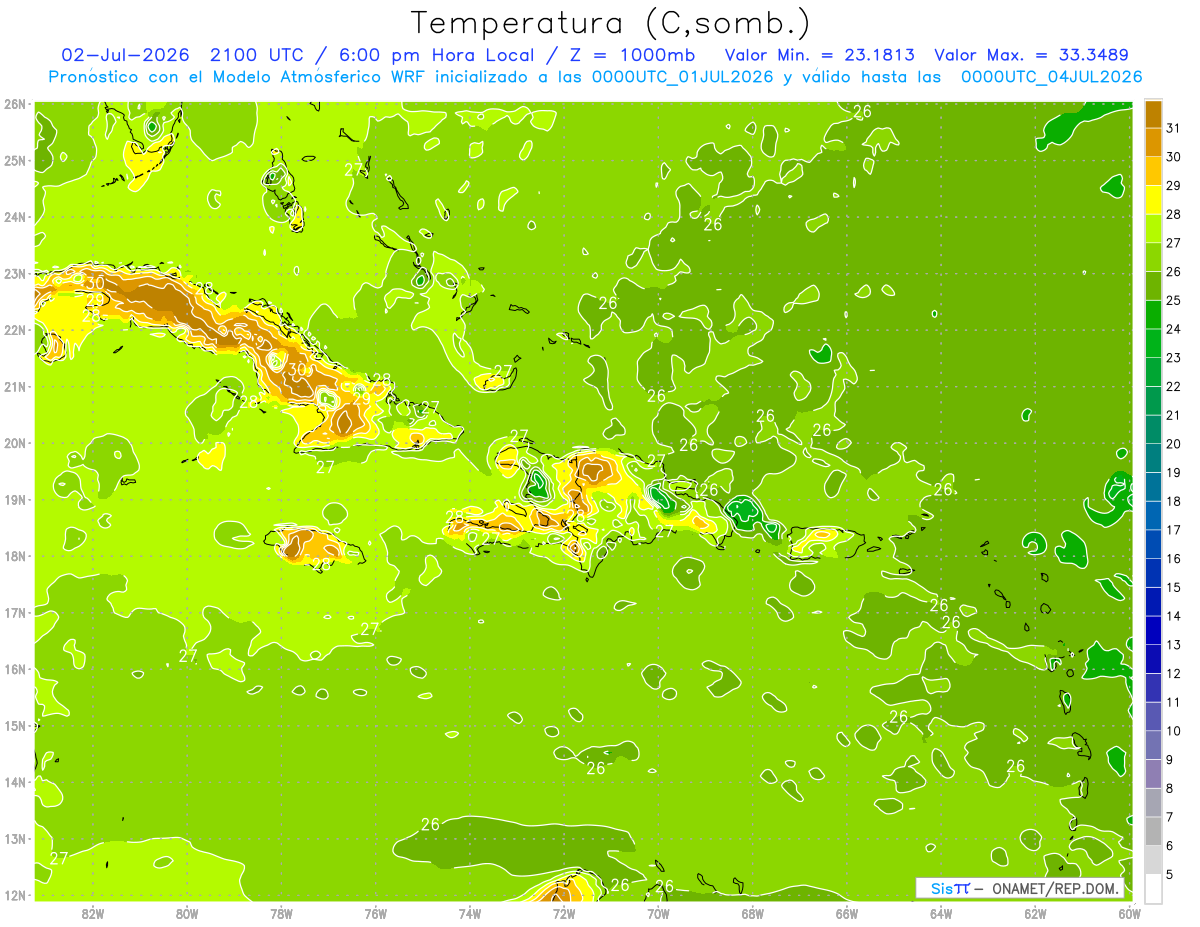The height and width of the screenshot is (927, 1200).
Task: Click the colorbar legend value "10"
Action: 1173,731
